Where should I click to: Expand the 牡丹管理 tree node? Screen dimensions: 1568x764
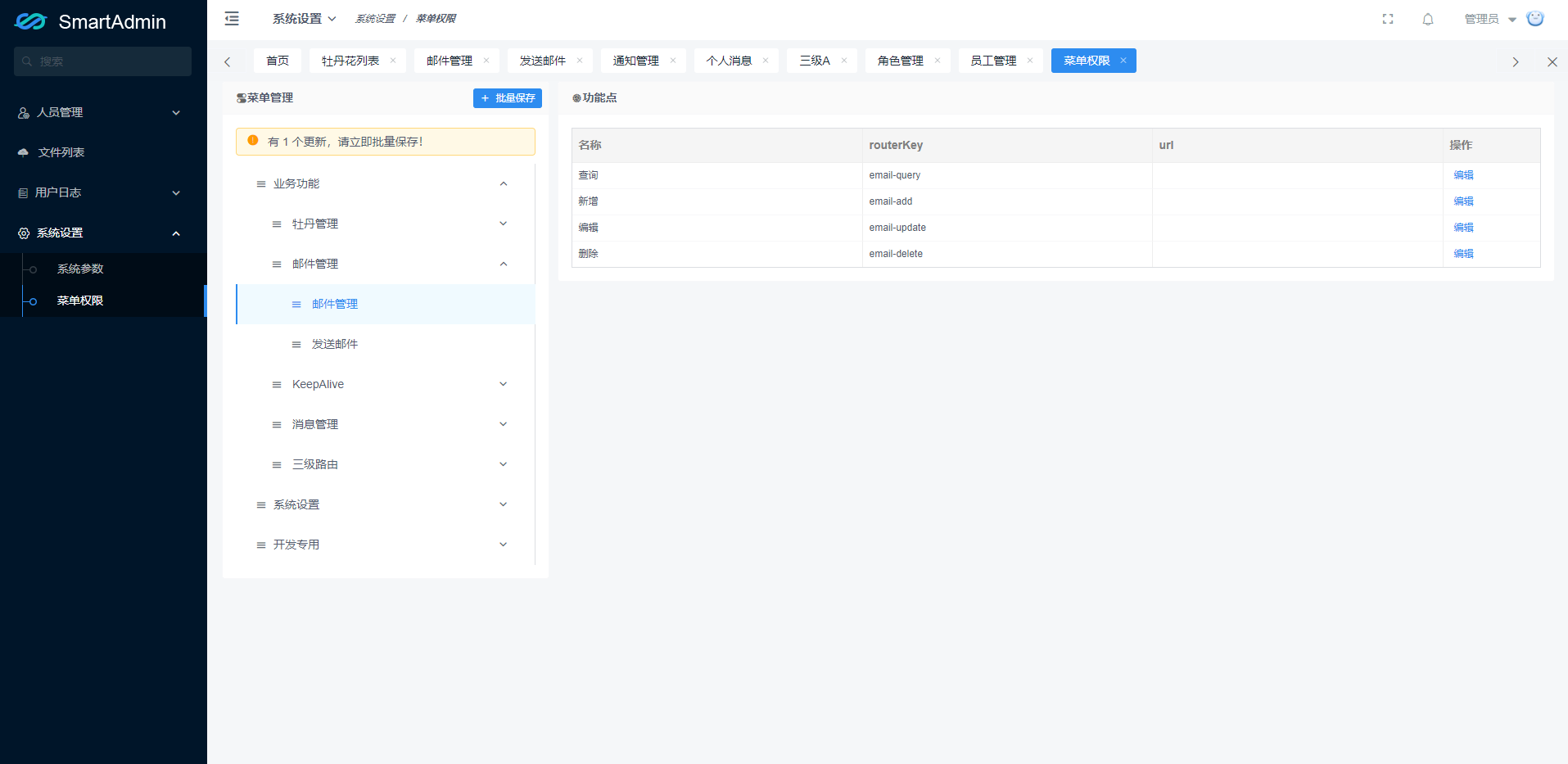click(x=504, y=224)
